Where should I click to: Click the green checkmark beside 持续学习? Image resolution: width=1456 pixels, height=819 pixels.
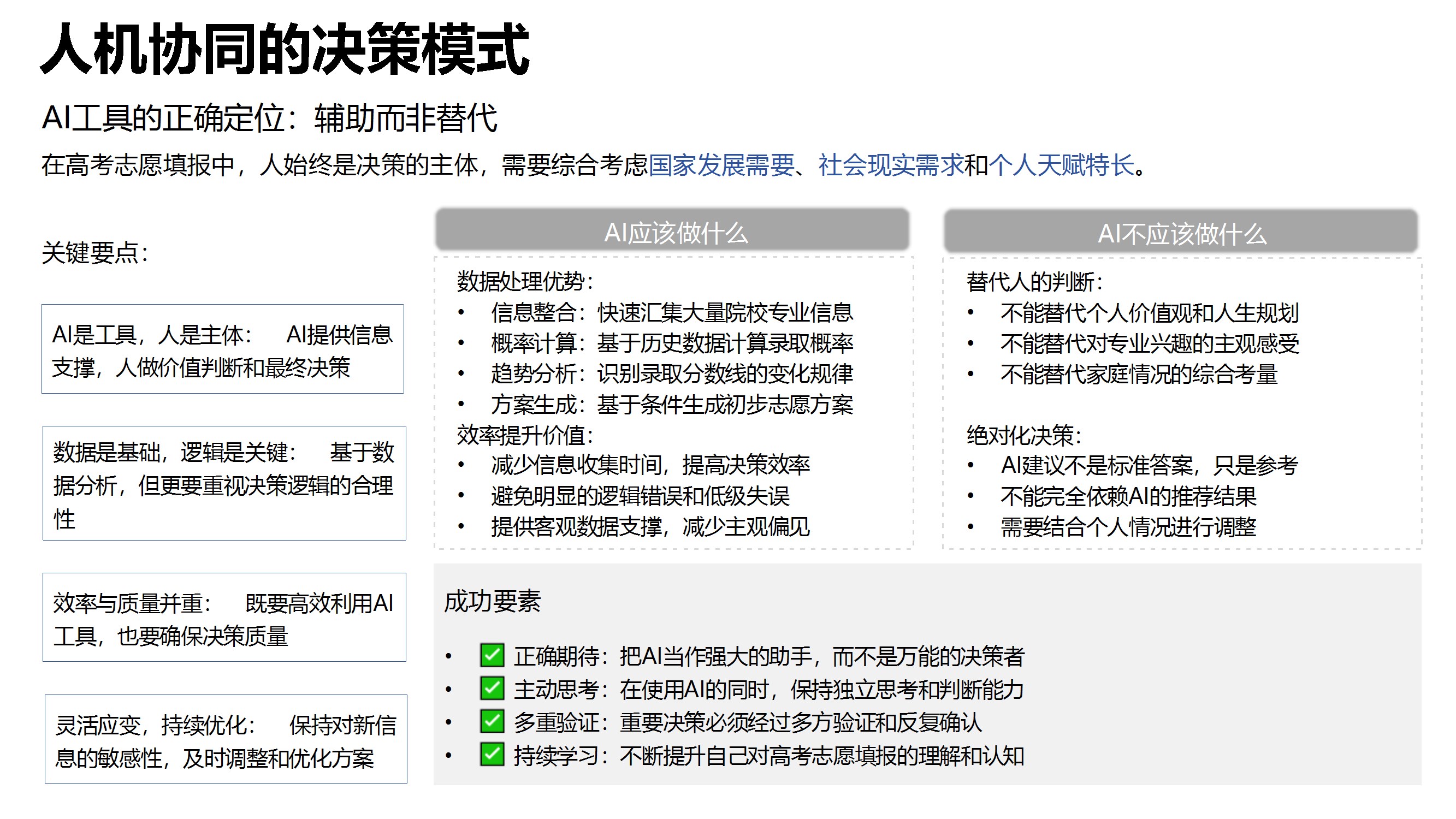(492, 755)
